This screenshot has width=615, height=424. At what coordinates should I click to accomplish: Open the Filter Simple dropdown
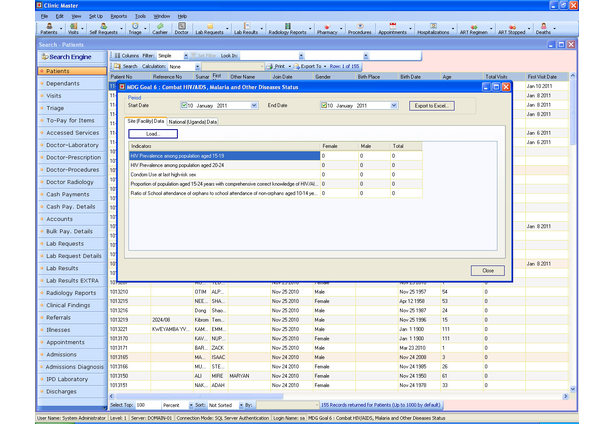[186, 56]
